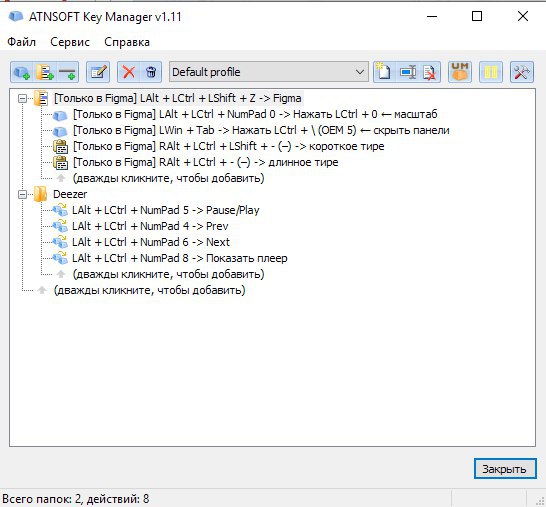Select the NumPad 0 масштаб action
546x507 pixels.
click(x=255, y=114)
